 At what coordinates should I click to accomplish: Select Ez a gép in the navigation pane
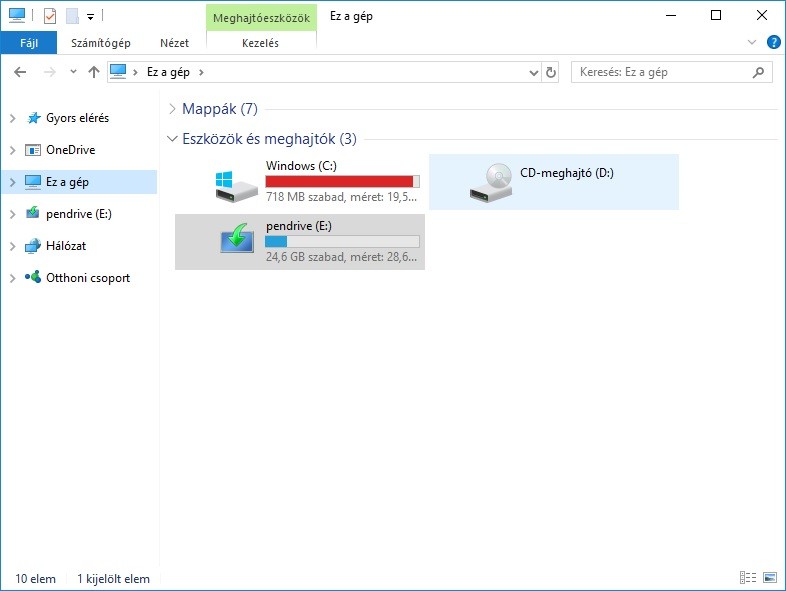pyautogui.click(x=80, y=182)
